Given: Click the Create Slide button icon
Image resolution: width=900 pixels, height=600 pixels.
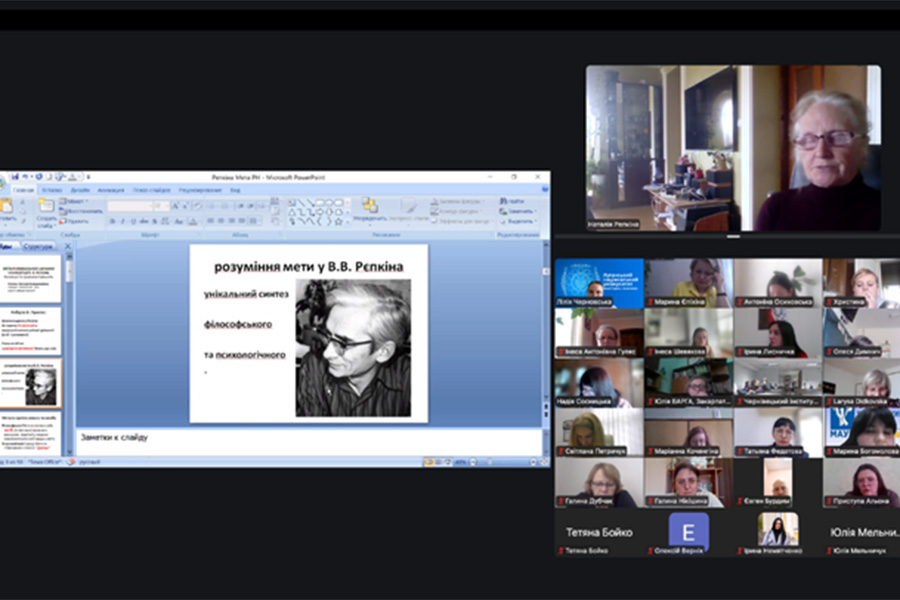Looking at the screenshot, I should (x=47, y=207).
